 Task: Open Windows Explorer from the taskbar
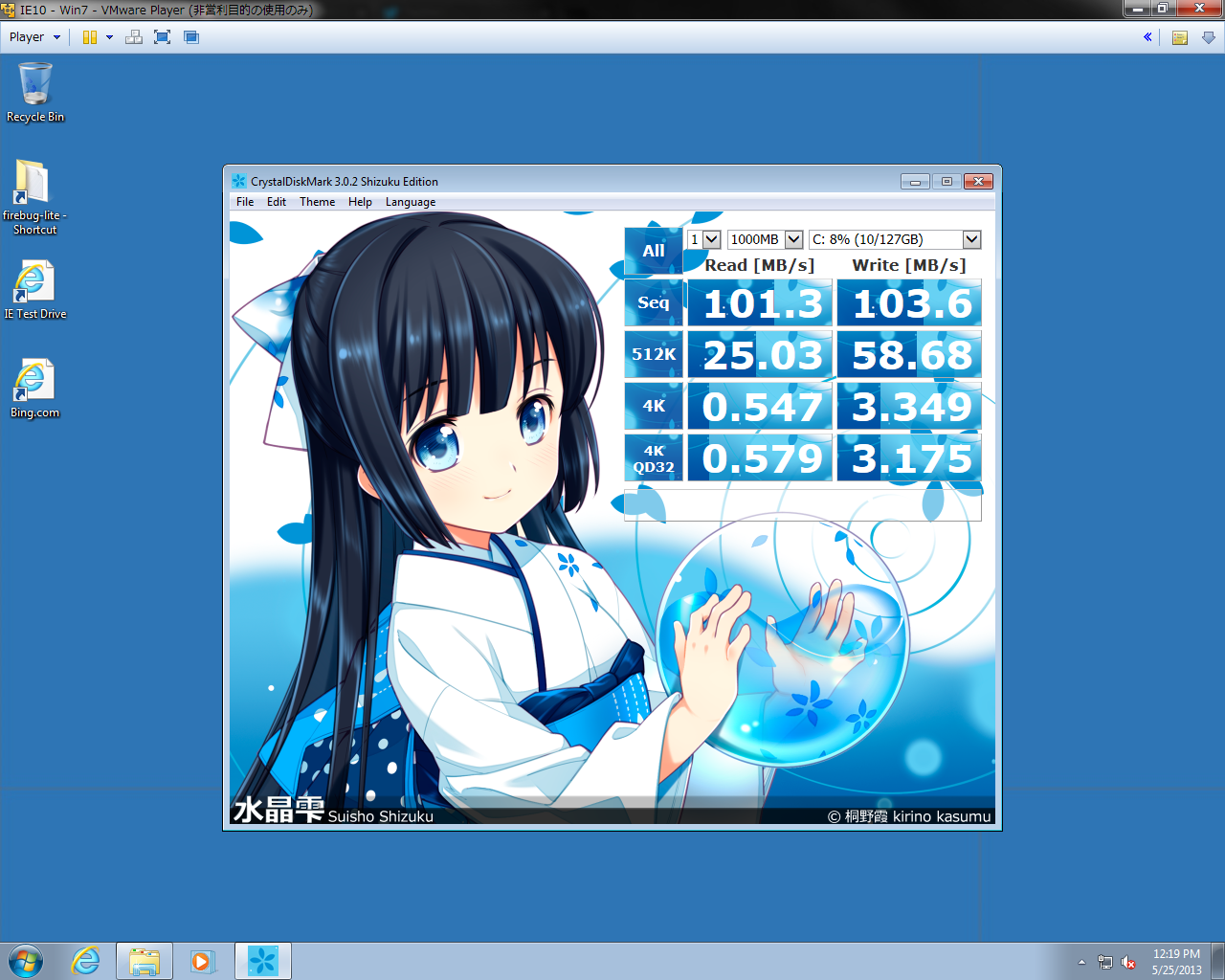(145, 961)
